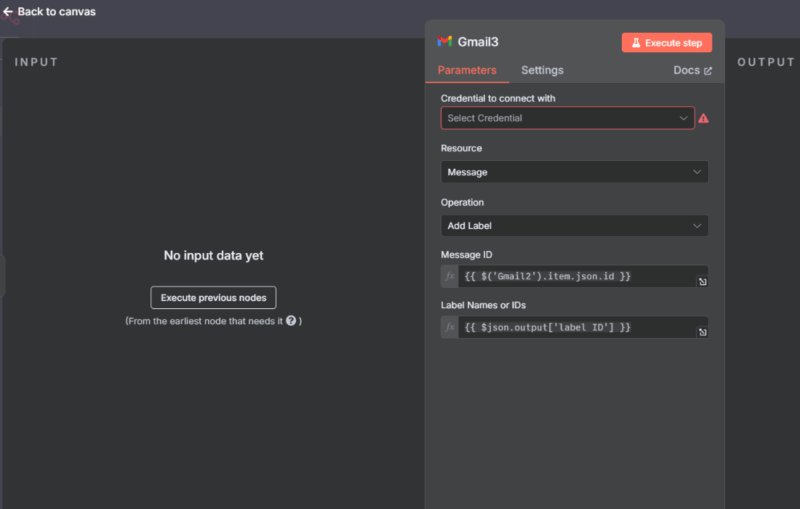Click the 'Credential to connect with' label
The image size is (800, 509).
point(498,98)
